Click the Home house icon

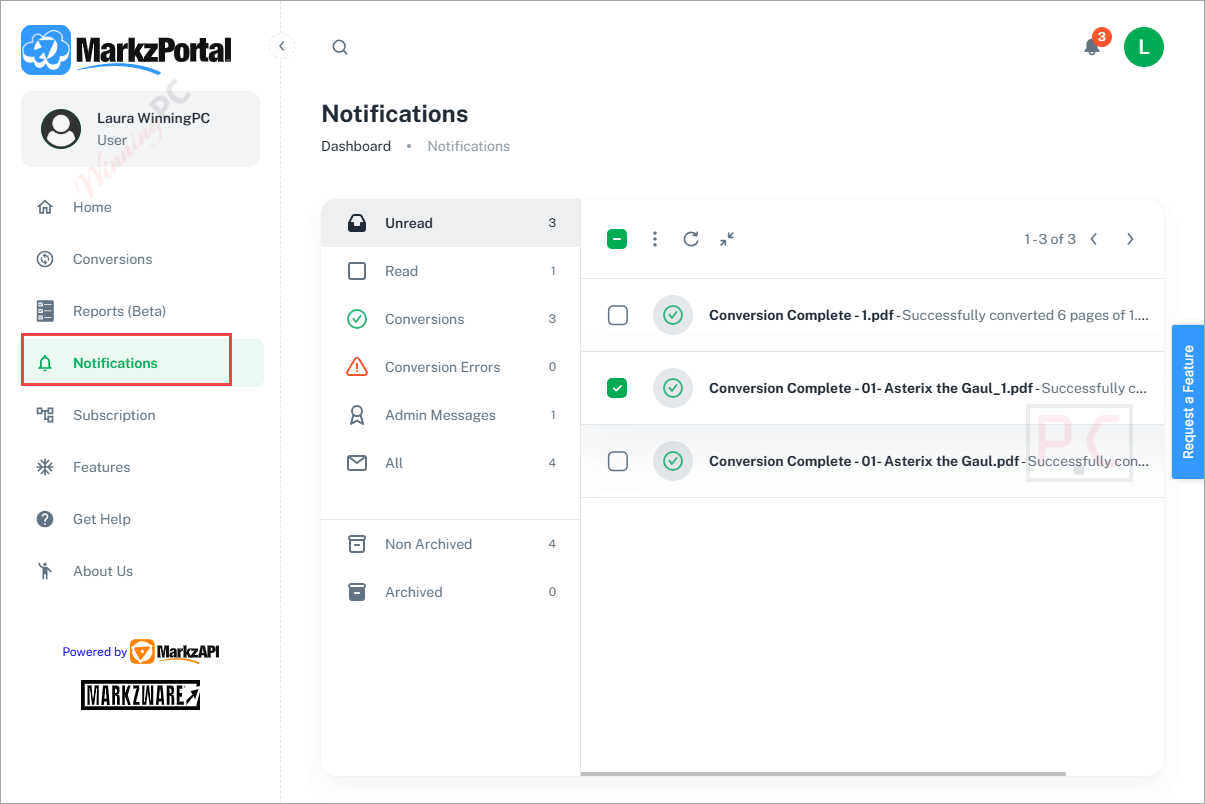pos(45,207)
